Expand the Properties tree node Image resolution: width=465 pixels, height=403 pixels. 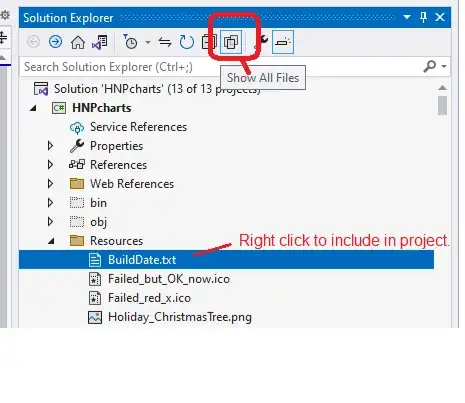pyautogui.click(x=50, y=146)
